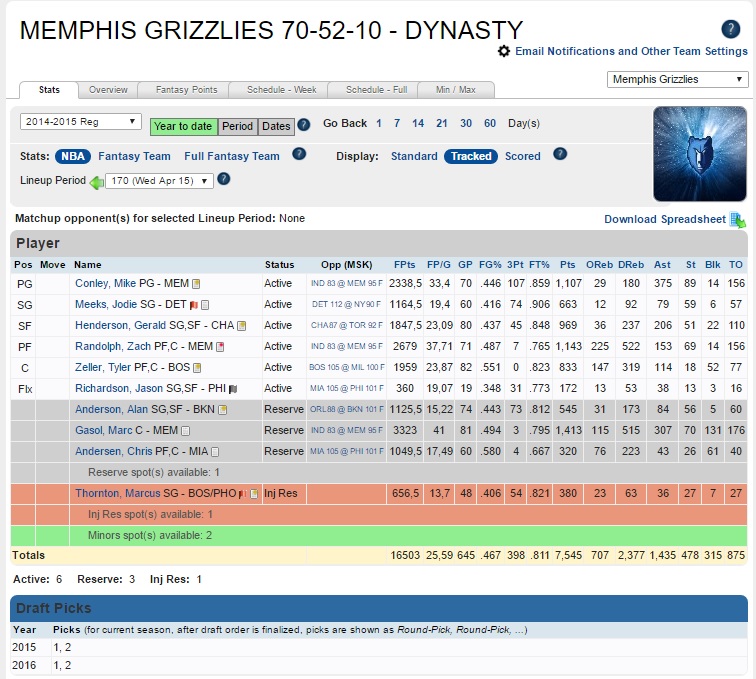Open the 2014-2015 Reg season dropdown
Screen dimensions: 756x679
click(x=81, y=122)
